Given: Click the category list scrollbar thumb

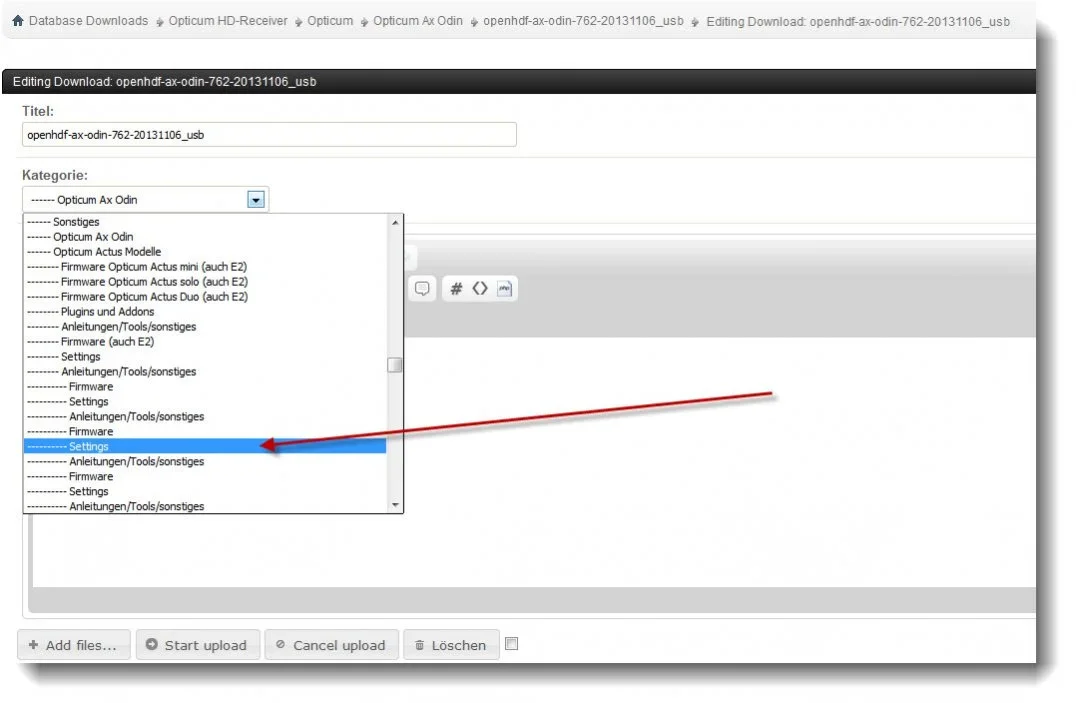Looking at the screenshot, I should (x=395, y=365).
